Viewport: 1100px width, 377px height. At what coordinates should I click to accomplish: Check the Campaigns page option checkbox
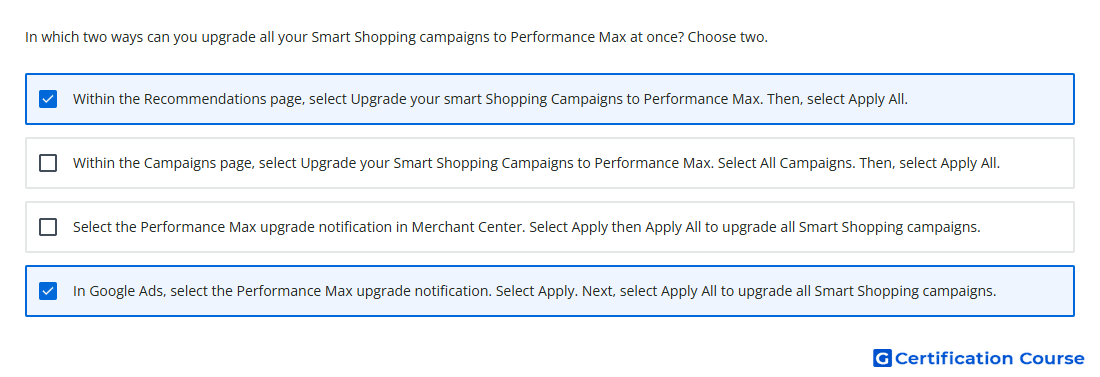click(48, 163)
